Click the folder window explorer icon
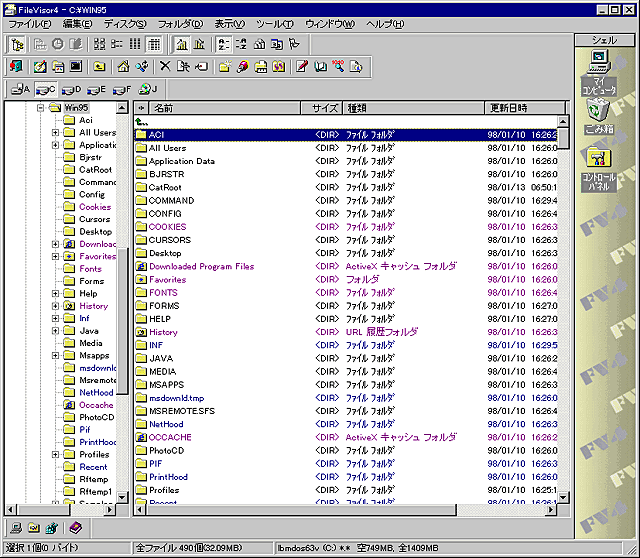This screenshot has width=640, height=558. [58, 67]
